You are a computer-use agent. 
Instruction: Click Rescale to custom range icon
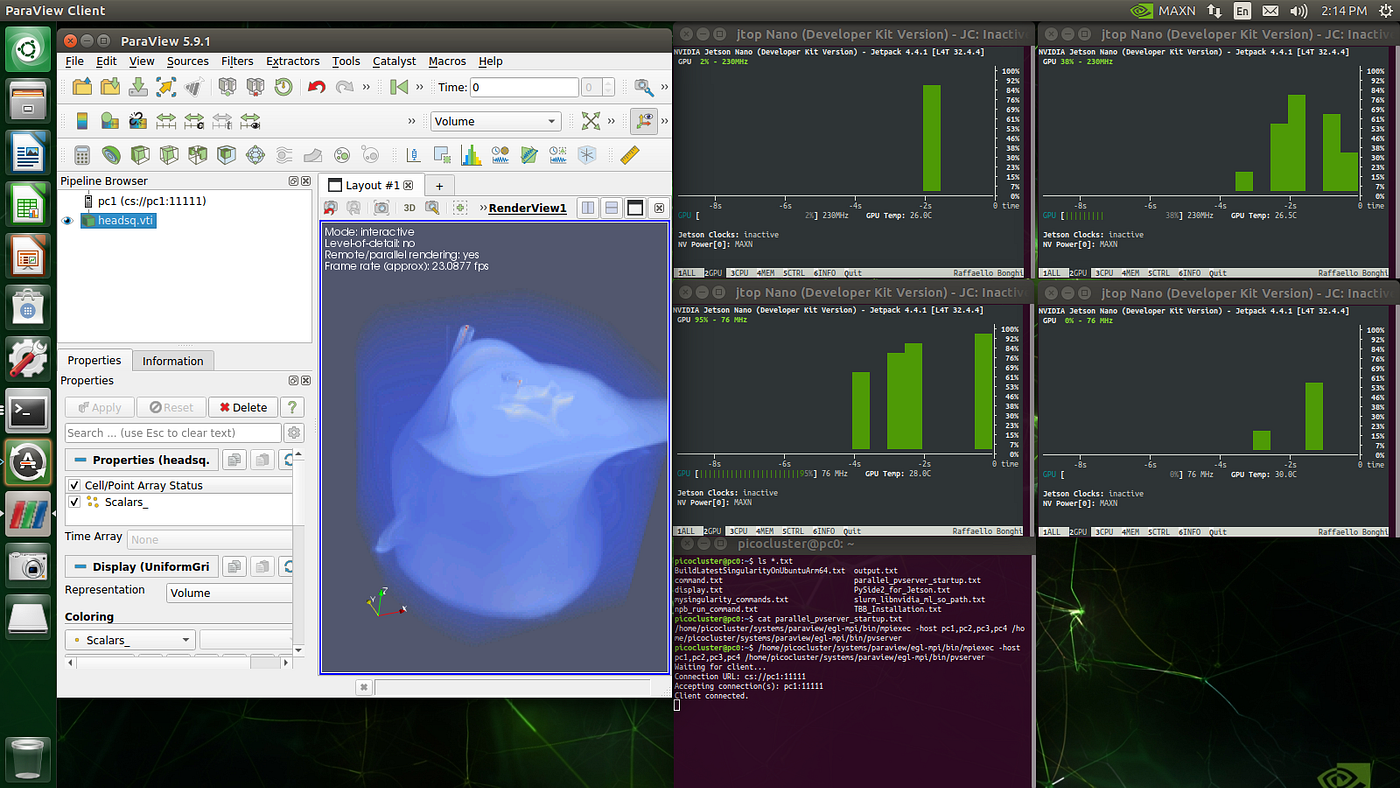click(194, 121)
